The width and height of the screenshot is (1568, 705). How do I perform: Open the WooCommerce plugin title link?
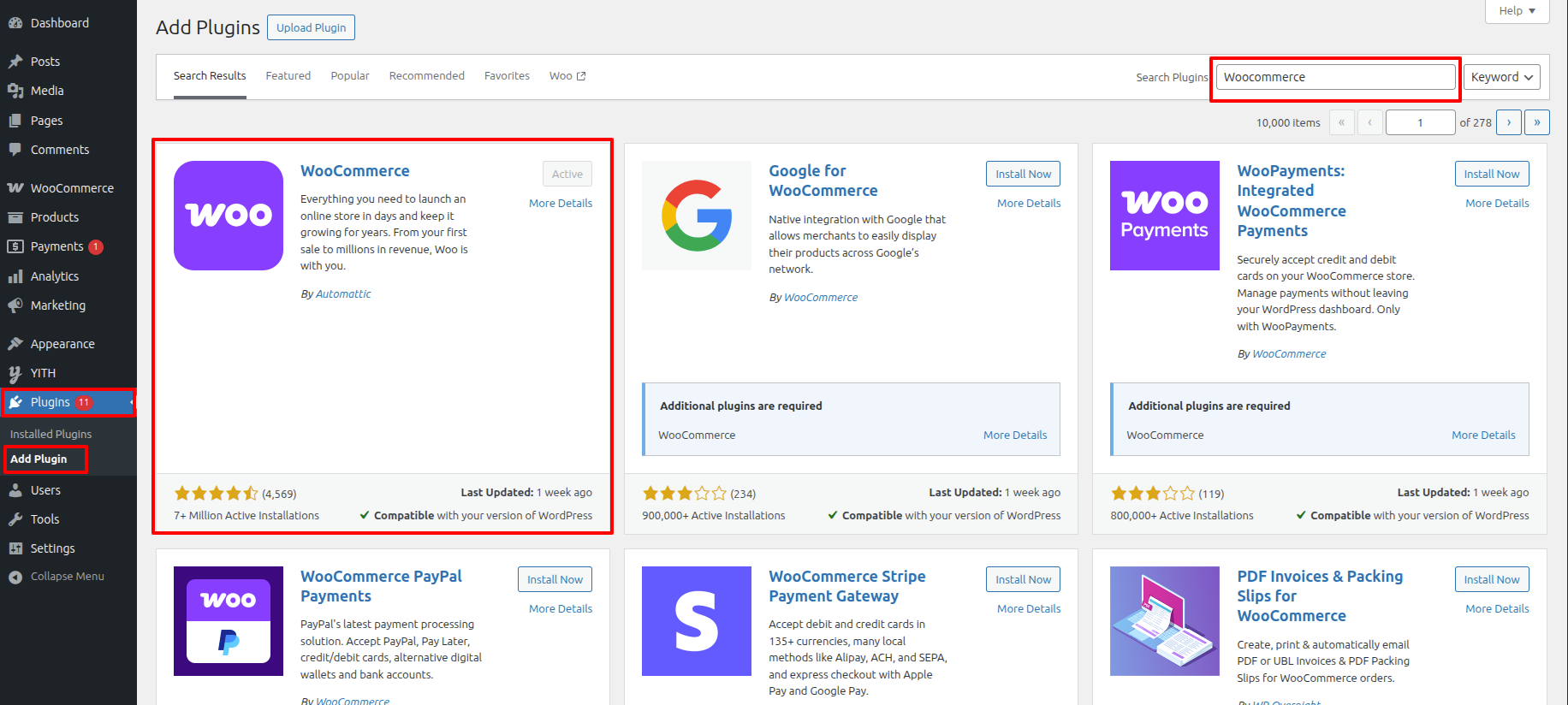(x=355, y=171)
